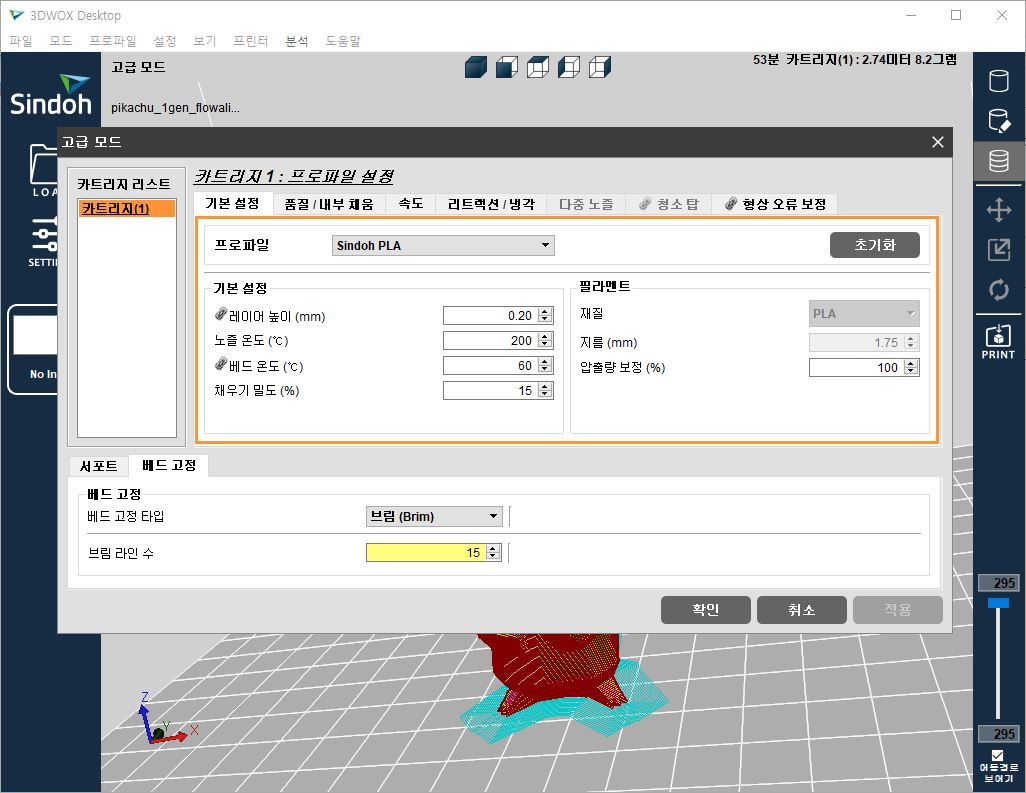Click the SETTINGS sliders icon
The image size is (1026, 793).
pyautogui.click(x=43, y=242)
